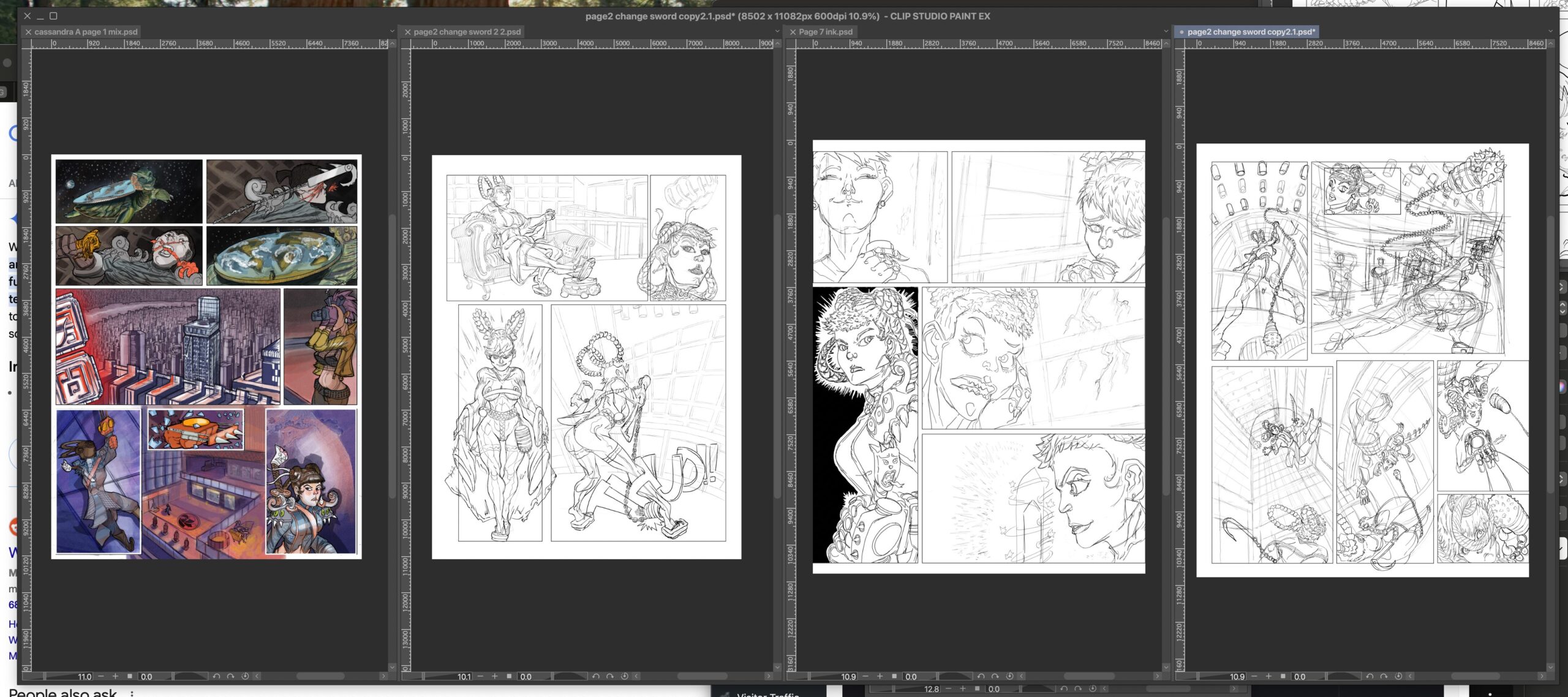Reset rotation on cassandra A page 1 canvas
Viewport: 1568px width, 697px height.
[x=245, y=676]
